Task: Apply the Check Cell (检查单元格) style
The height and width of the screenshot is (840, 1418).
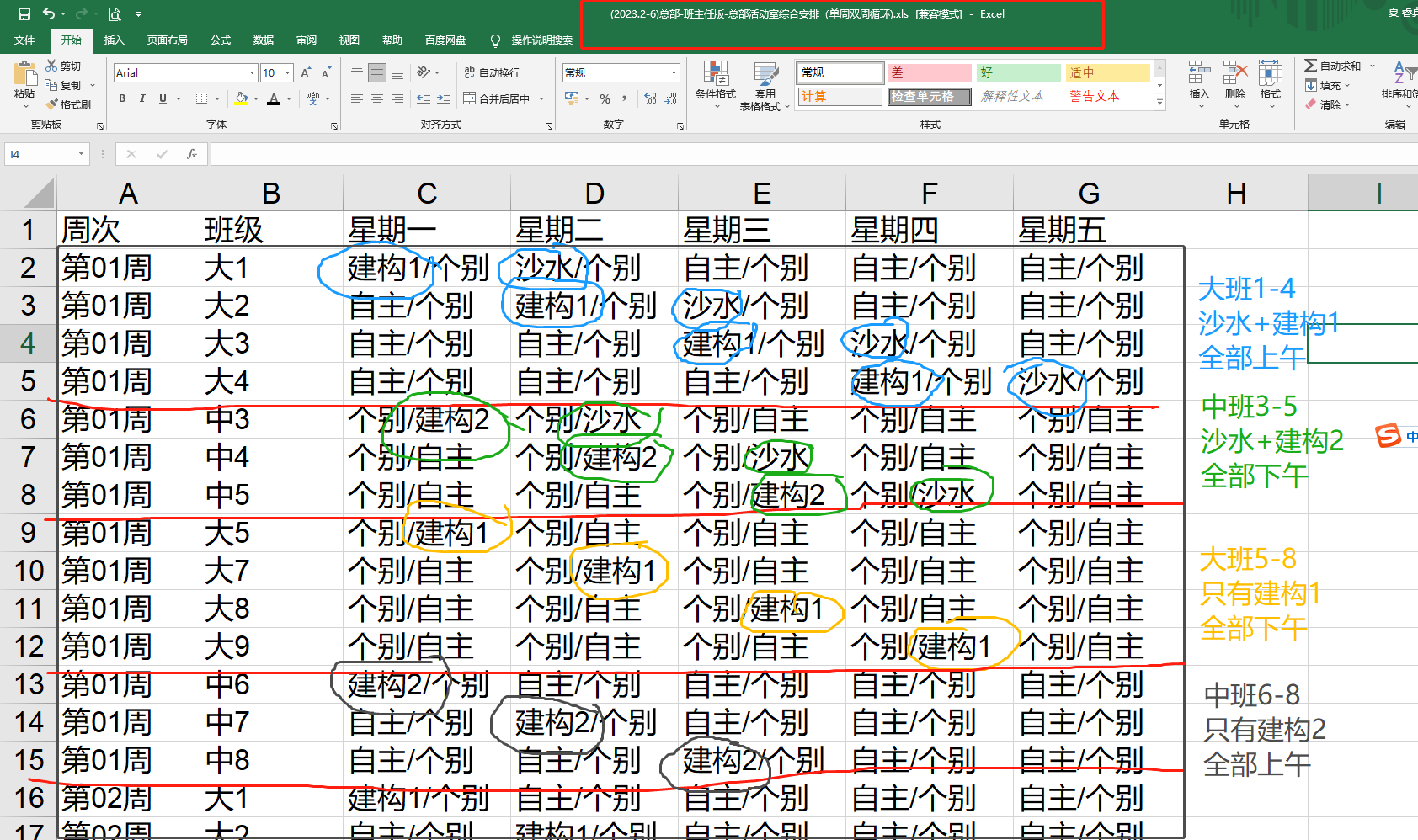Action: (x=929, y=97)
